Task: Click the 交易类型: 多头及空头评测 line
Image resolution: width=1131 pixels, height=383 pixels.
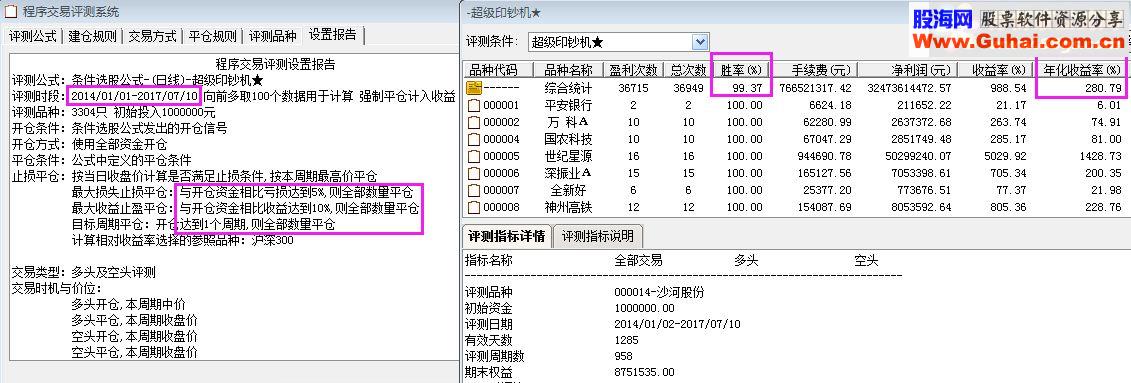Action: point(84,273)
